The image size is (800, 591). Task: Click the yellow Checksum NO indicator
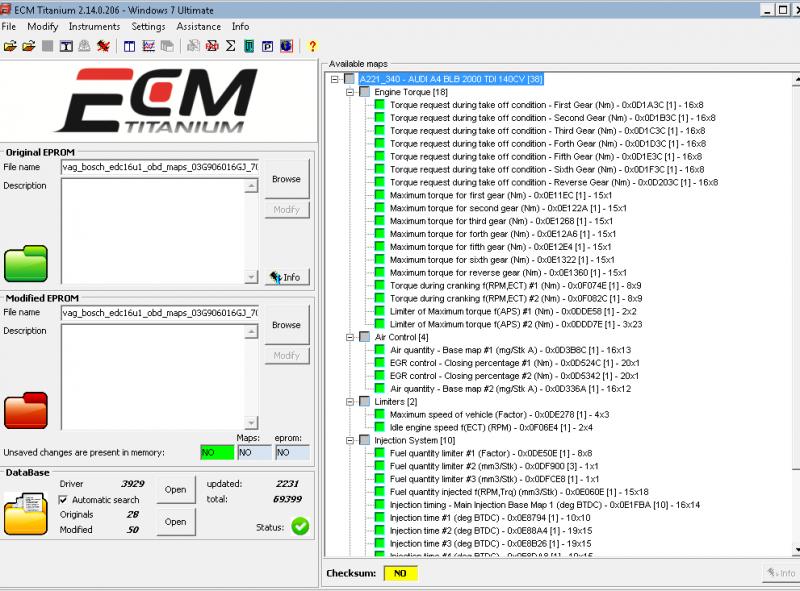pos(401,573)
